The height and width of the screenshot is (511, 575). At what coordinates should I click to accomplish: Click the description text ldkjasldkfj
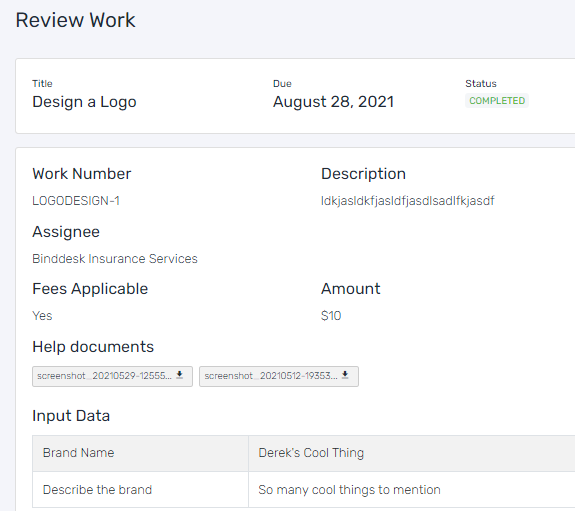(x=407, y=201)
